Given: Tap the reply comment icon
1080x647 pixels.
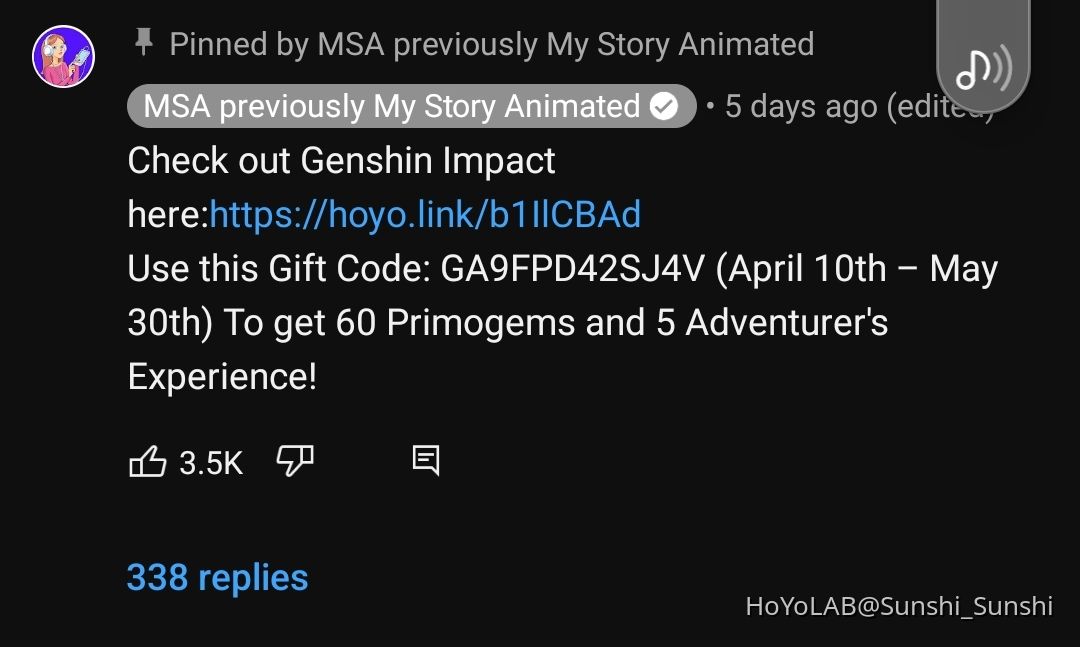Looking at the screenshot, I should (426, 460).
